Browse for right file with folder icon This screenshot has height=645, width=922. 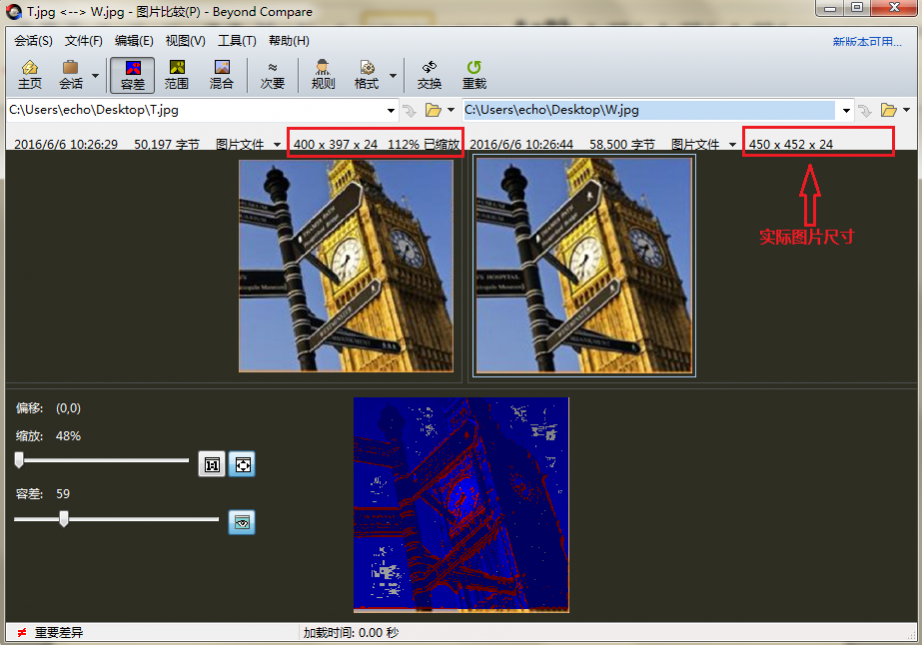888,110
